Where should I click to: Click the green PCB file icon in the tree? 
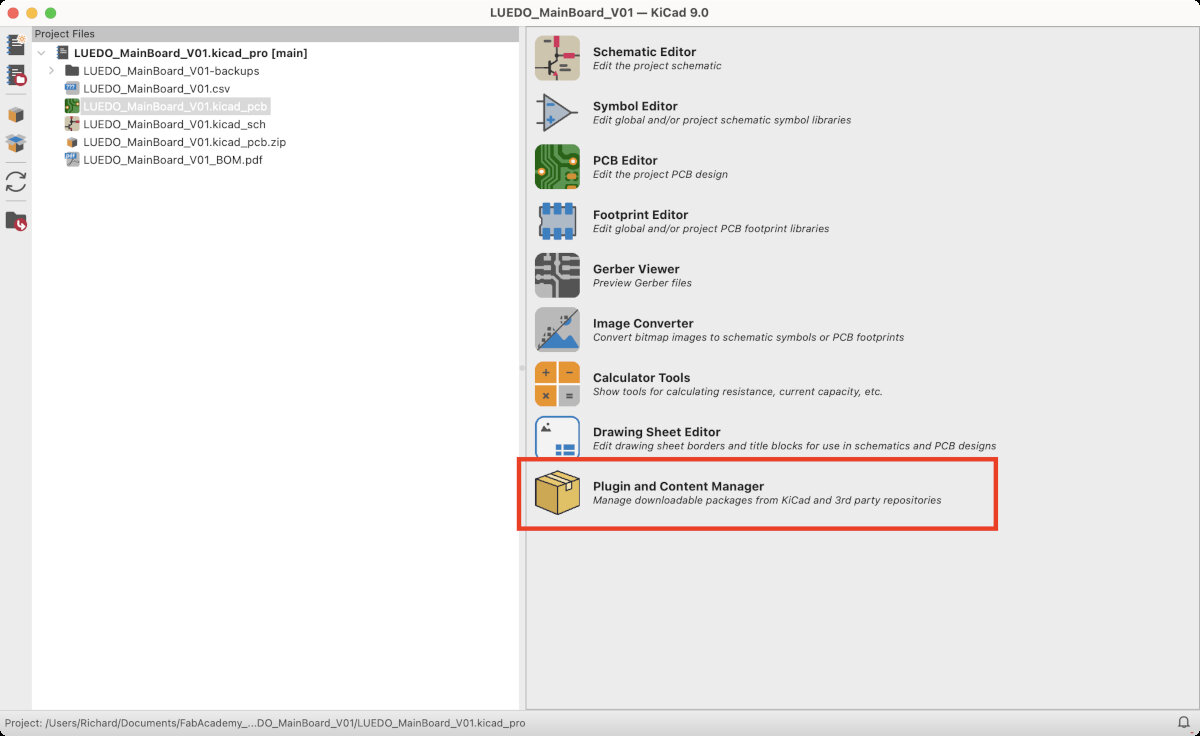(72, 106)
